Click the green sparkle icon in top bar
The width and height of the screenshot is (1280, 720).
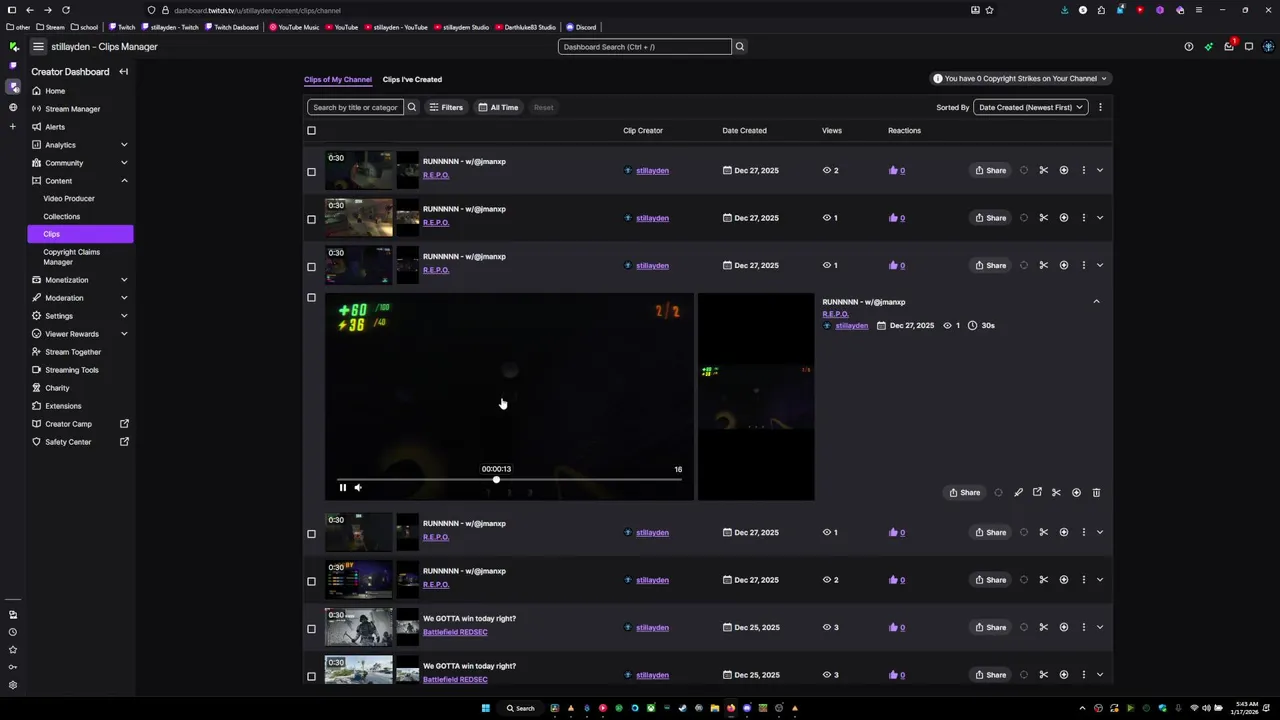point(1208,46)
